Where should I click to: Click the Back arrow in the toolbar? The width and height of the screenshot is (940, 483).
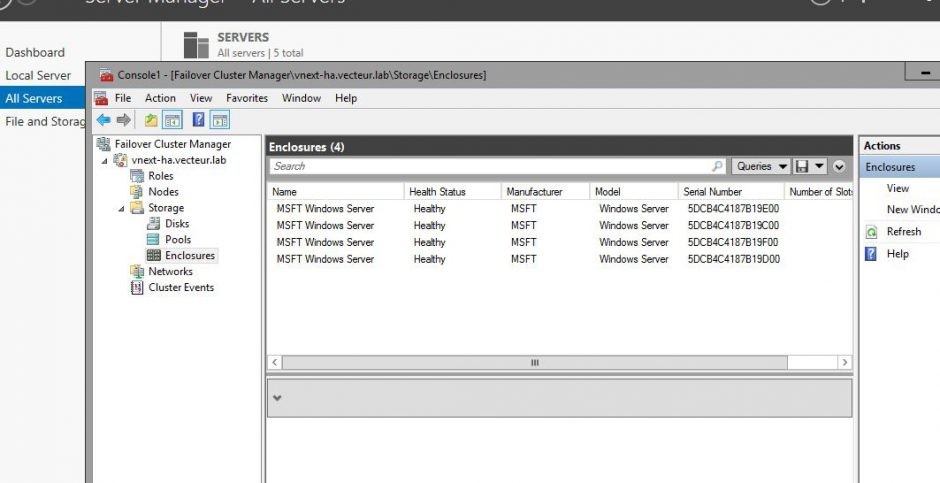pyautogui.click(x=103, y=120)
